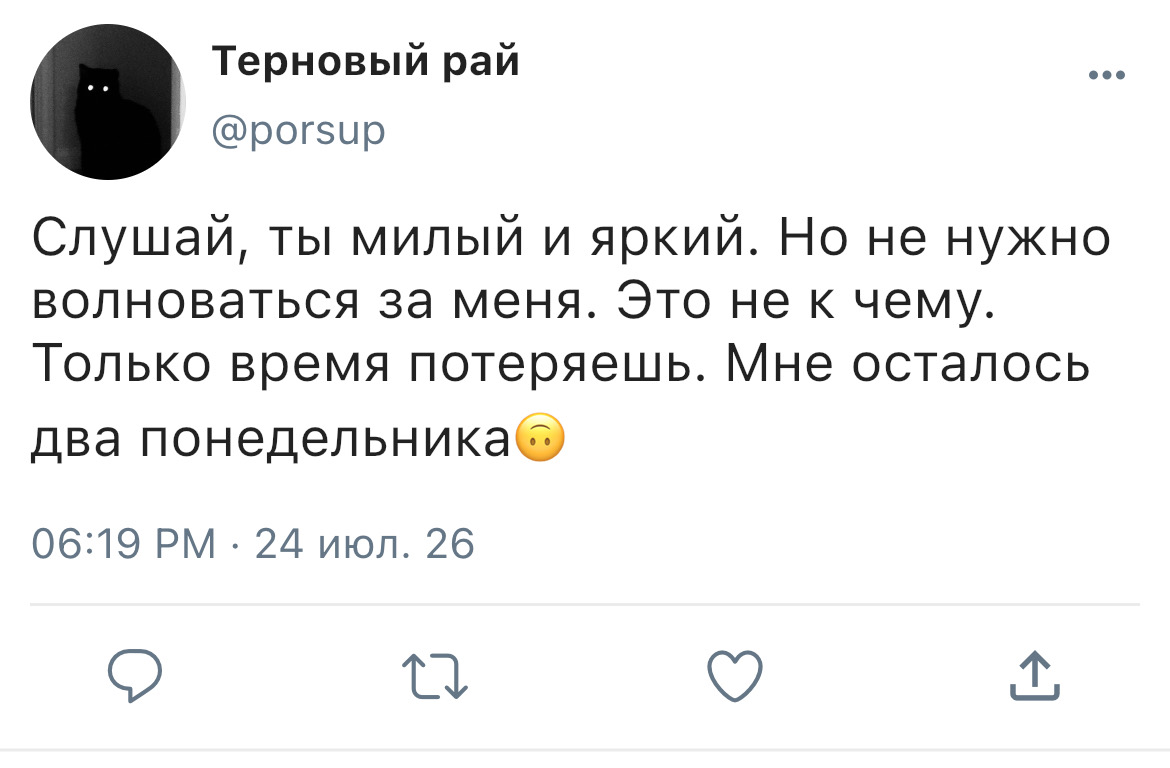
Task: Click the words Мне осталось
Action: tap(908, 365)
